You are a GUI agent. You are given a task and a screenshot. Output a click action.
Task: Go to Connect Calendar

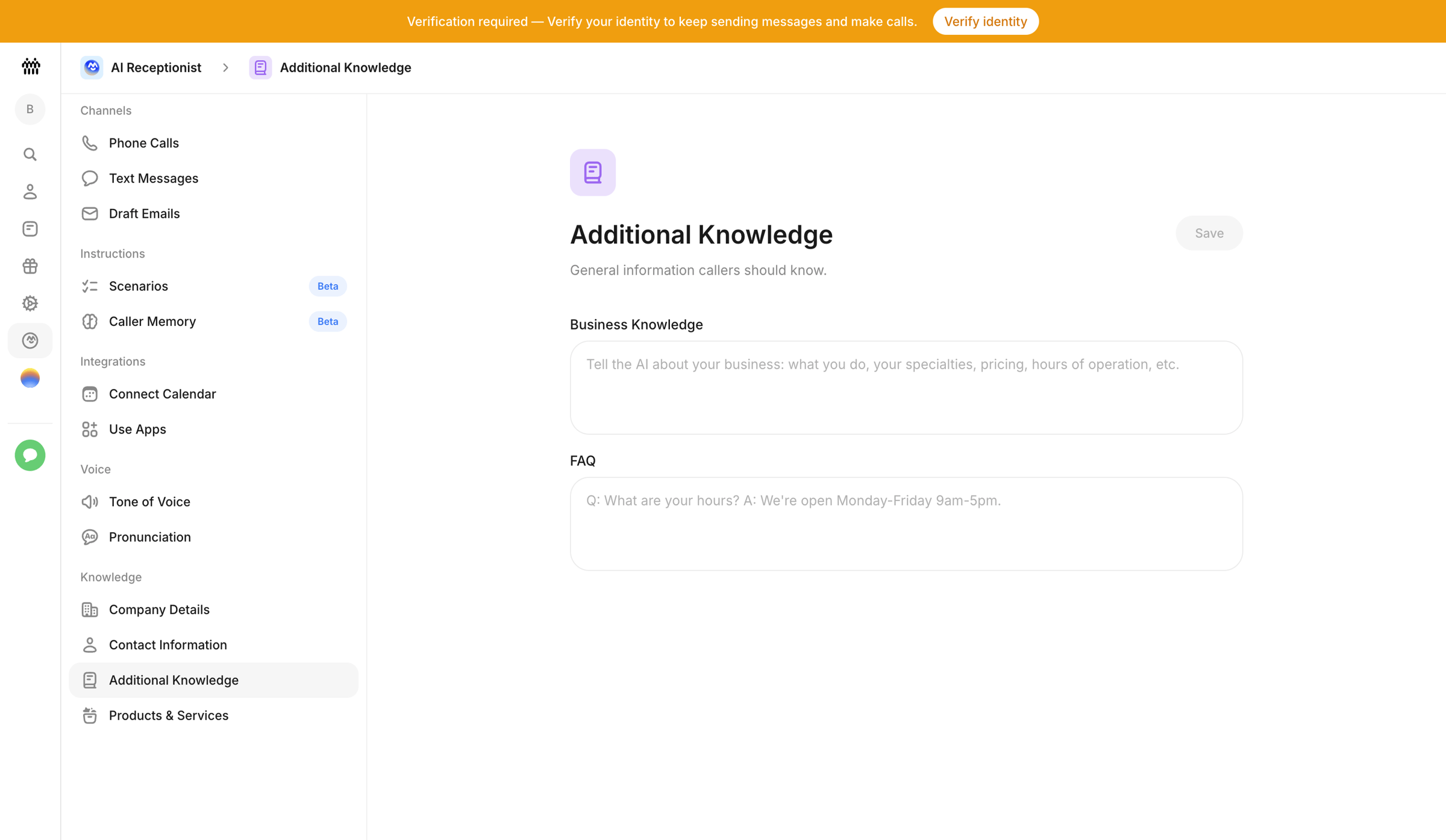[x=213, y=394]
